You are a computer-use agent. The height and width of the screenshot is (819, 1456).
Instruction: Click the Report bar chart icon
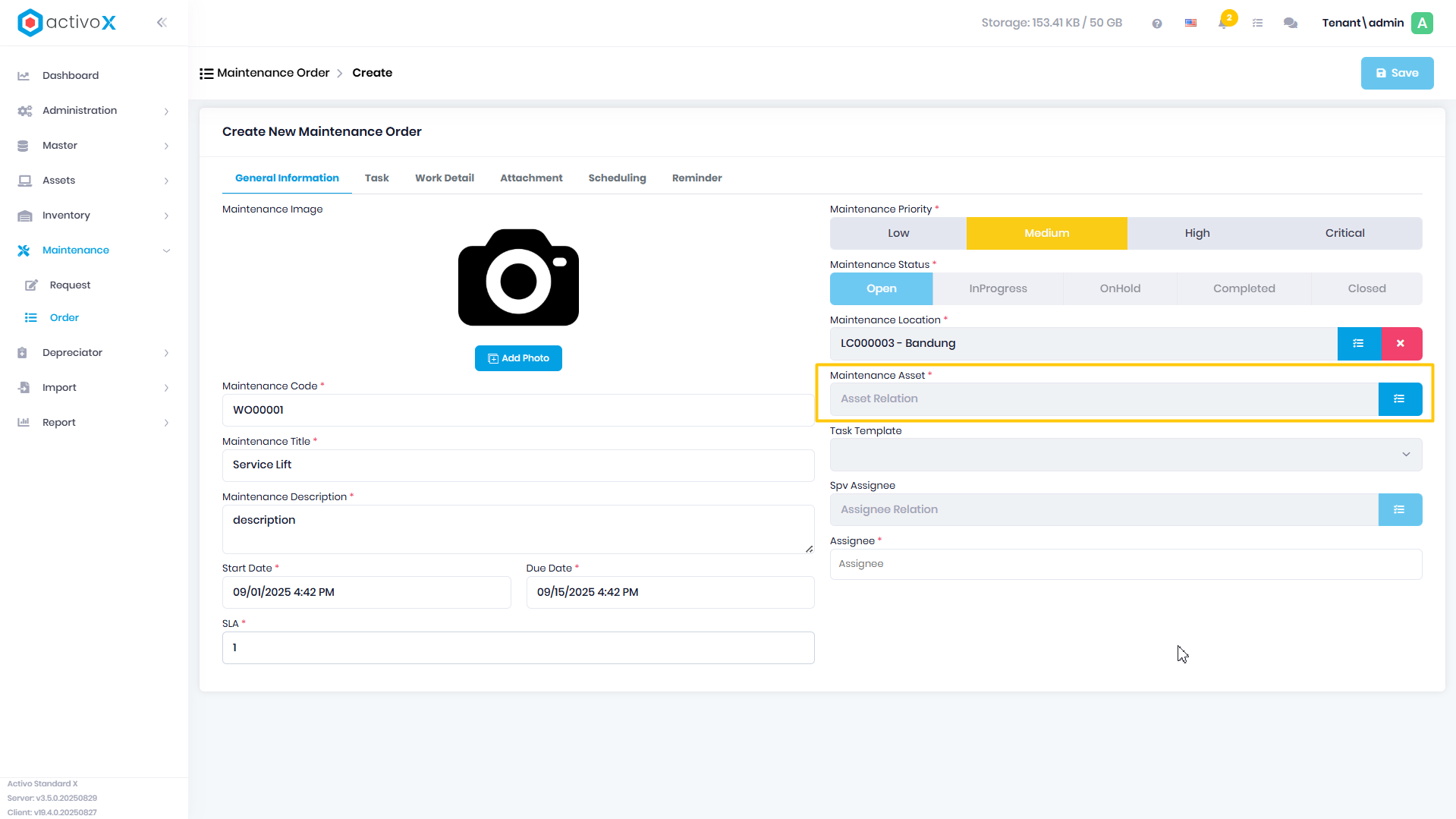(x=24, y=423)
